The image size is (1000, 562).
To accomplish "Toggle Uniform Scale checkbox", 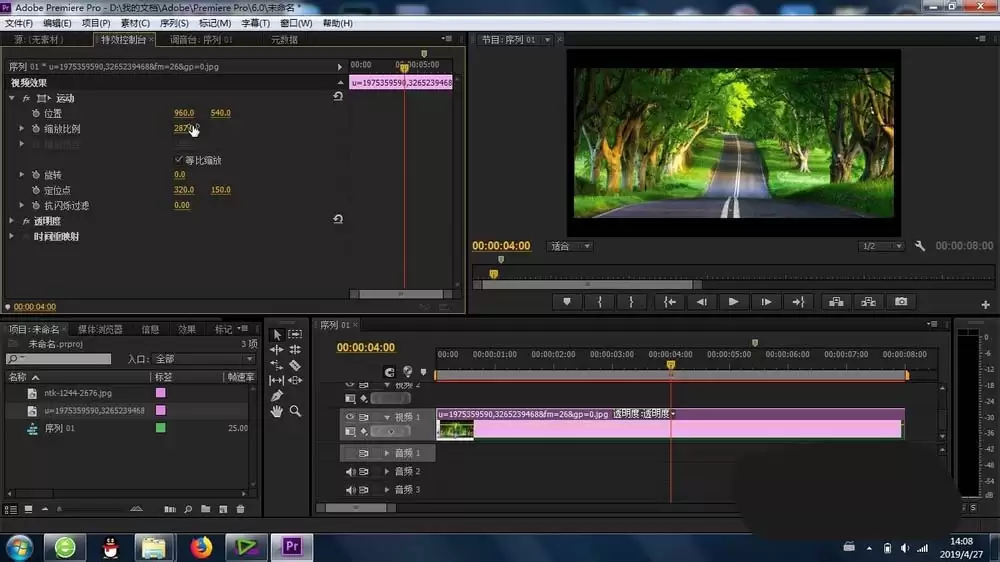I will pos(179,159).
